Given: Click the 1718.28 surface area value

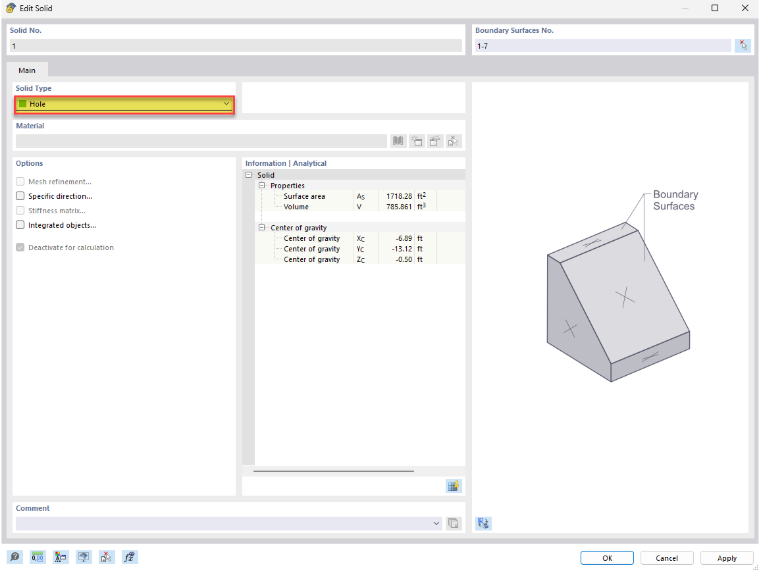Looking at the screenshot, I should [x=399, y=196].
